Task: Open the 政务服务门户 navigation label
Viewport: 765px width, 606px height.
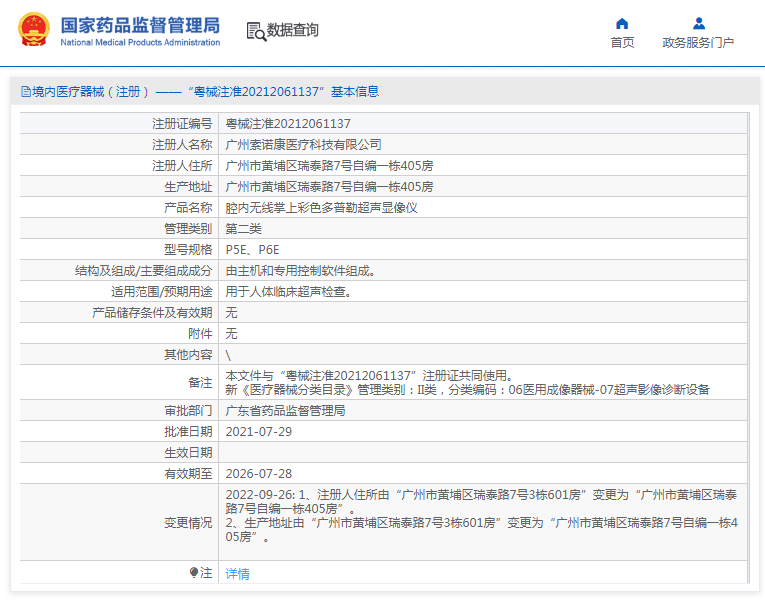Action: (x=698, y=43)
